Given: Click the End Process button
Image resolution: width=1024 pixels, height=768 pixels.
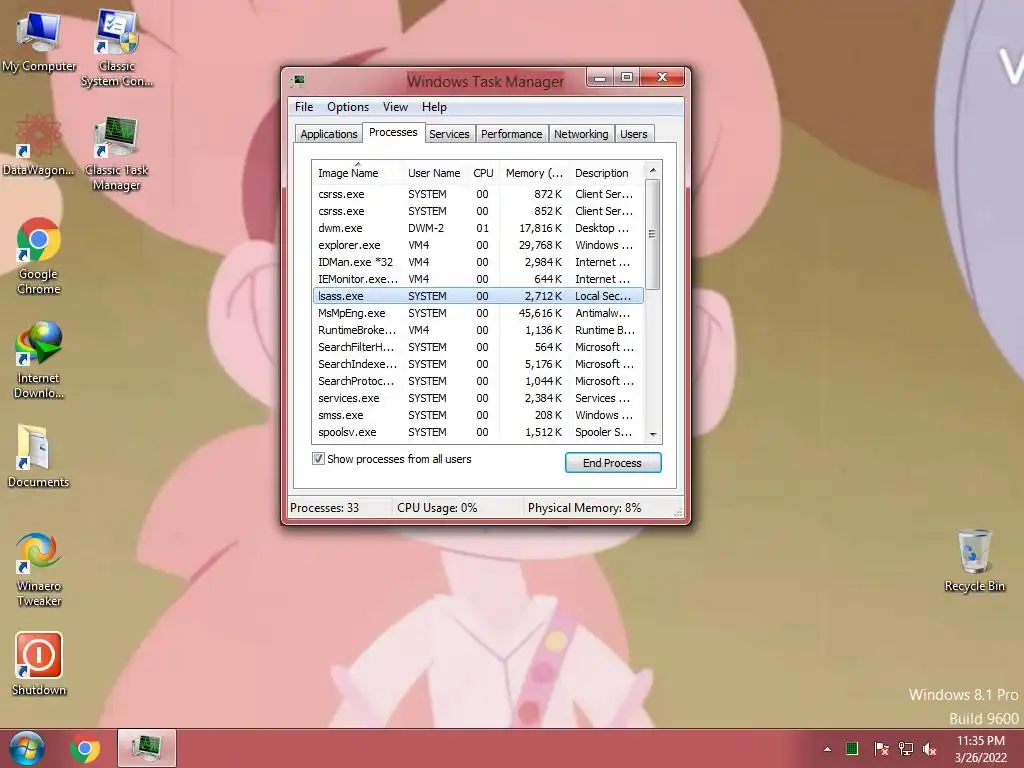Looking at the screenshot, I should point(613,462).
